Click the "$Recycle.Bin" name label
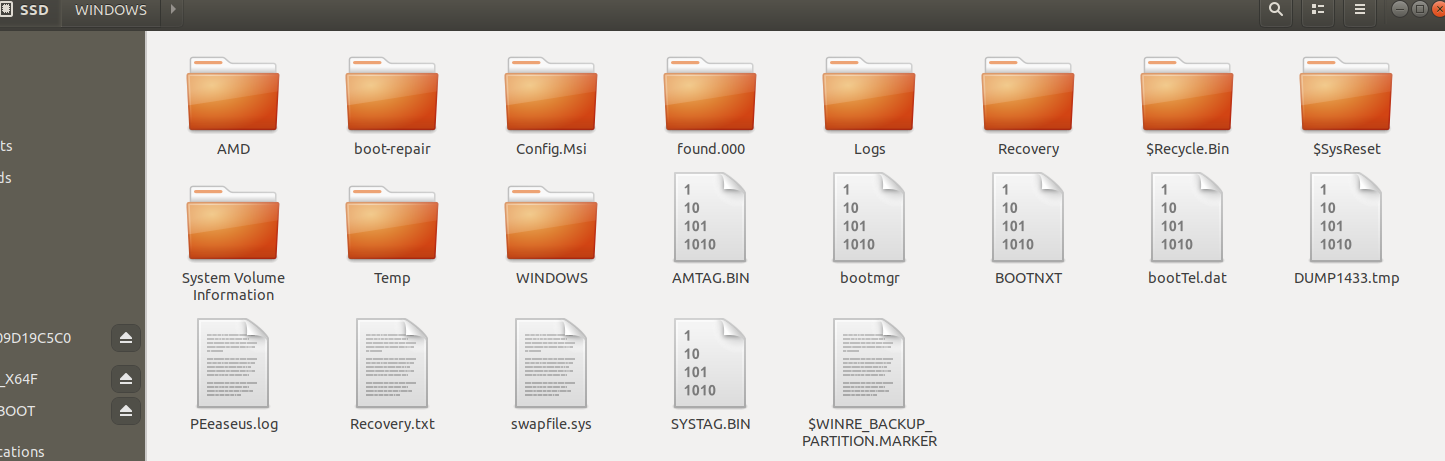Screen dimensions: 1445x461 tap(1188, 149)
